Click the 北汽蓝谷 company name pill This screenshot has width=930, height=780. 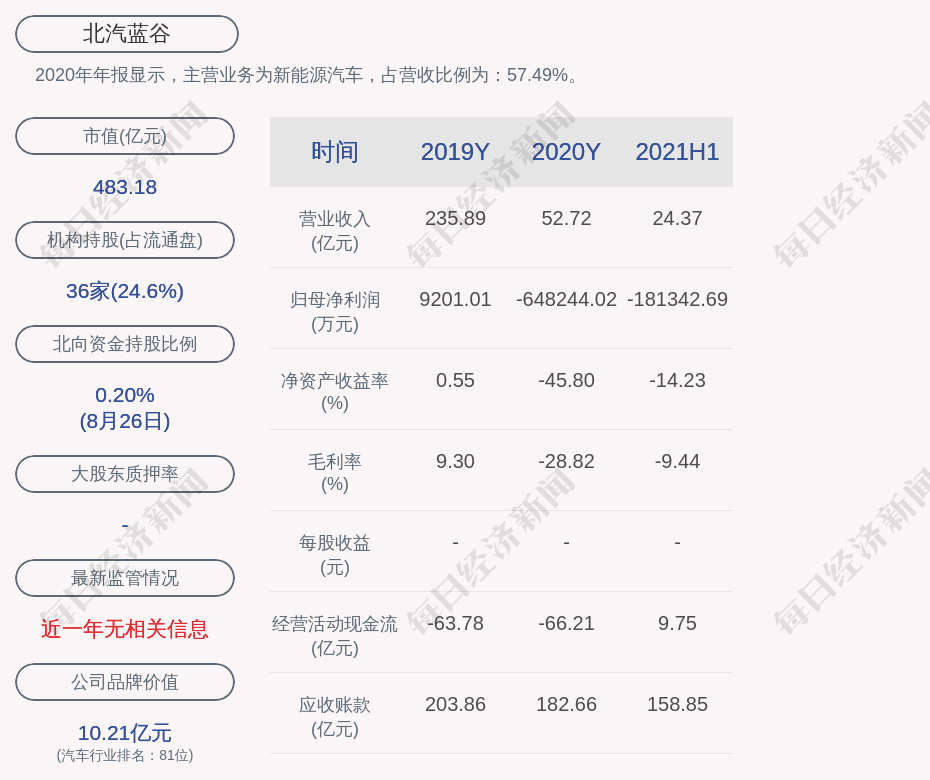[126, 34]
